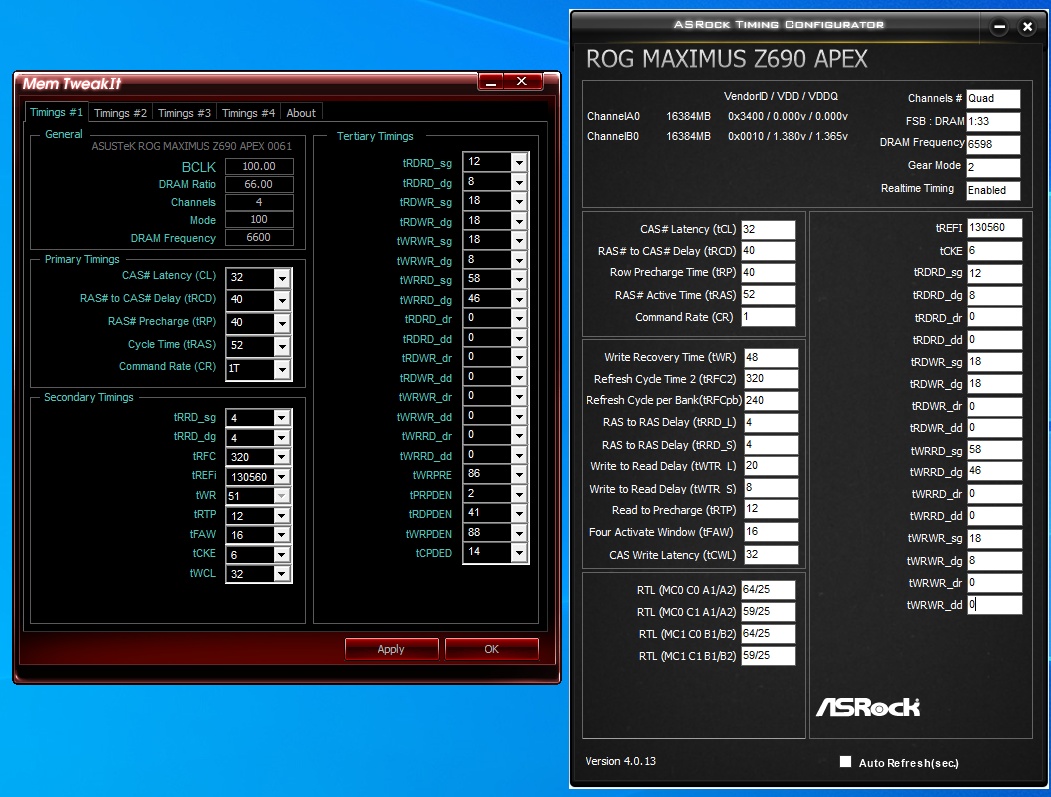Expand the tWRRD_dg dropdown in Mem TweakIt

pos(519,299)
